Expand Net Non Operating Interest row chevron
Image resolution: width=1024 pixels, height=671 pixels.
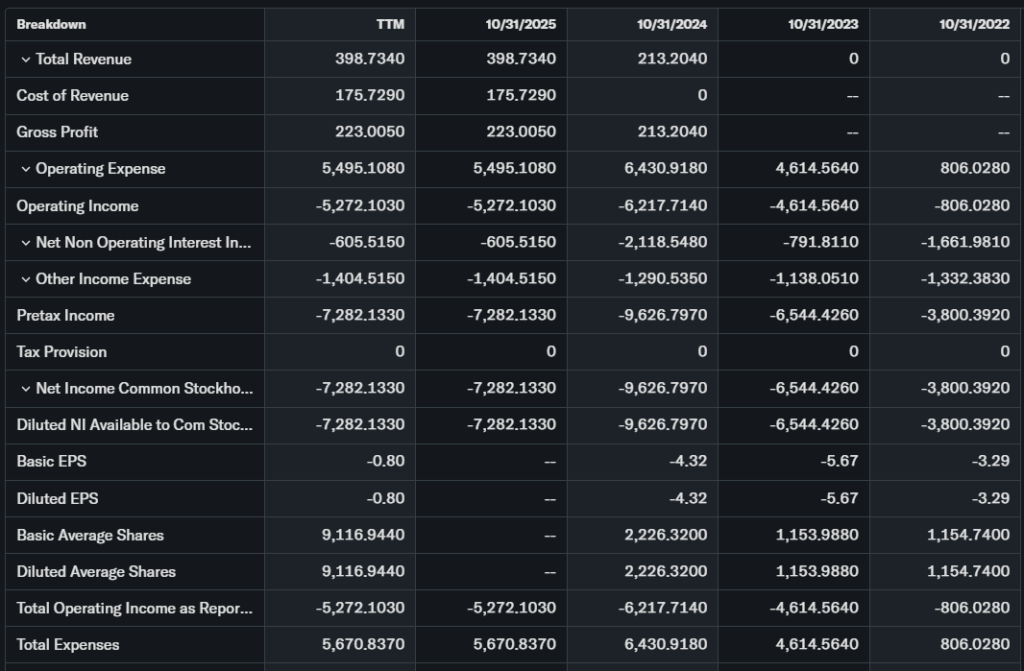point(25,243)
